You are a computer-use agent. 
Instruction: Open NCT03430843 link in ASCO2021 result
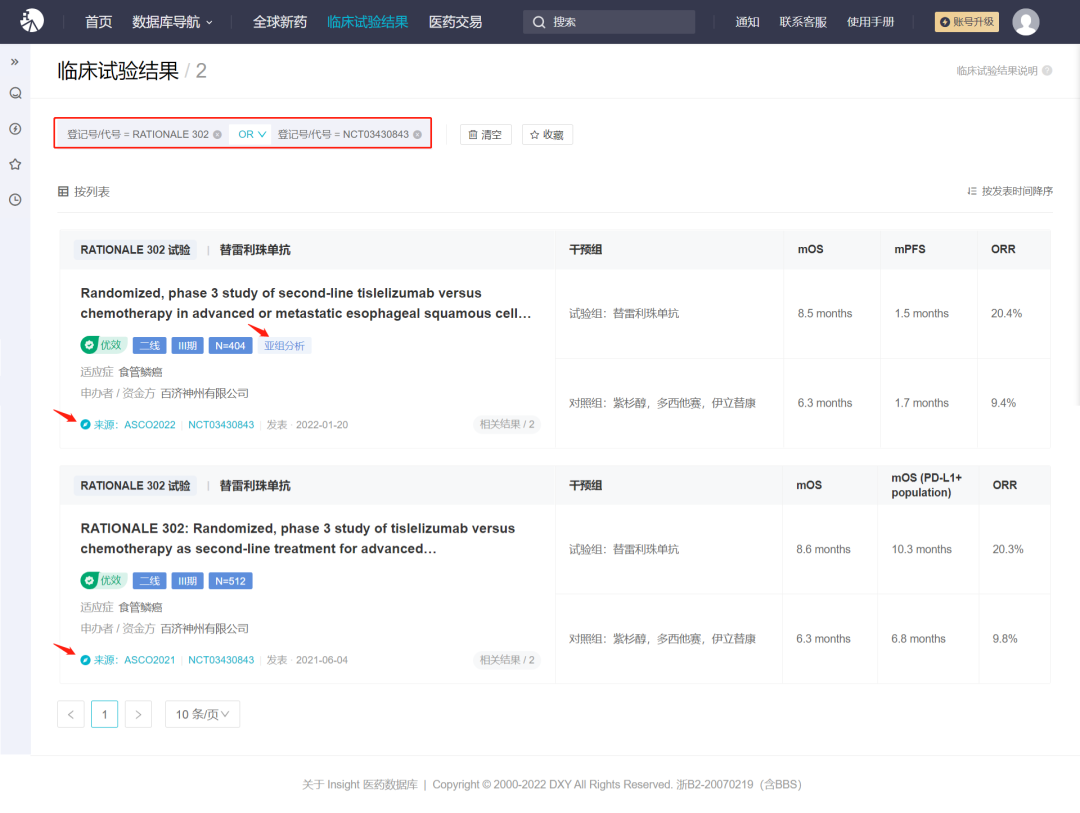tap(221, 660)
